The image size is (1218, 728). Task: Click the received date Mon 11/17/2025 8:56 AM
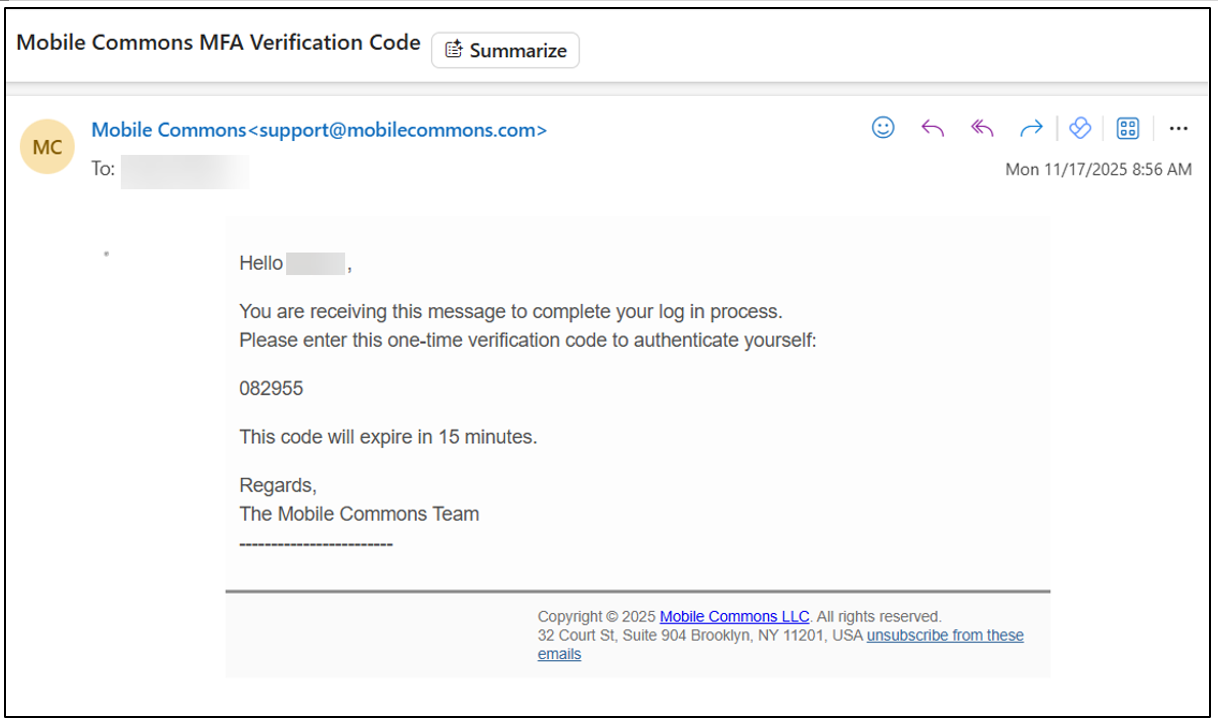click(x=1098, y=170)
